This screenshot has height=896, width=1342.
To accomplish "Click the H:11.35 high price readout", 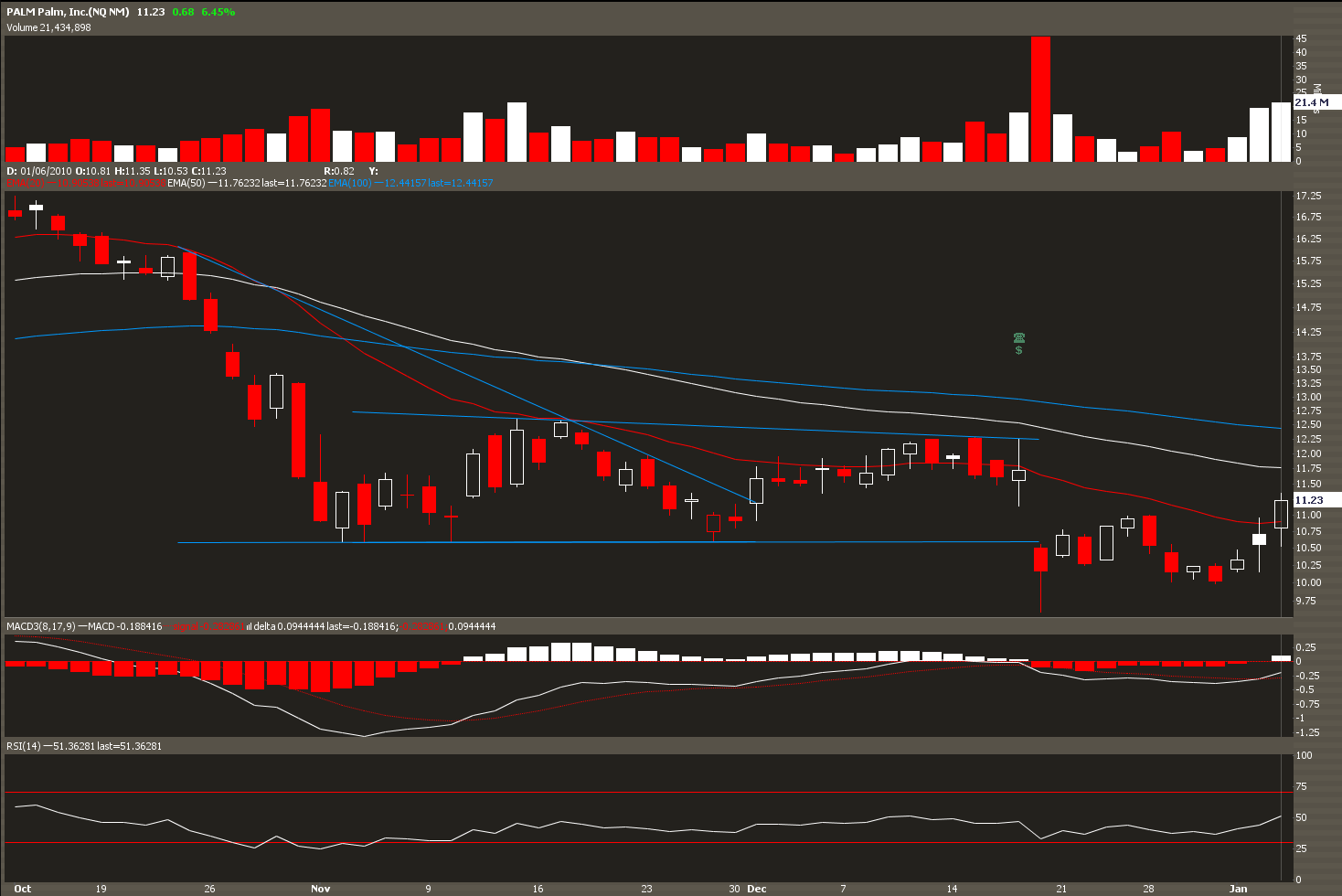I will point(133,171).
